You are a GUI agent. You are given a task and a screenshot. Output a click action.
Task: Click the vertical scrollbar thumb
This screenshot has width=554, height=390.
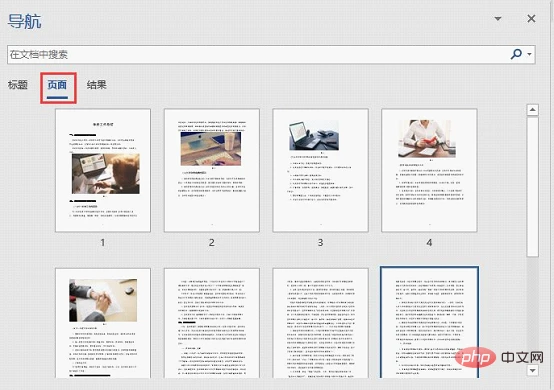coord(532,187)
